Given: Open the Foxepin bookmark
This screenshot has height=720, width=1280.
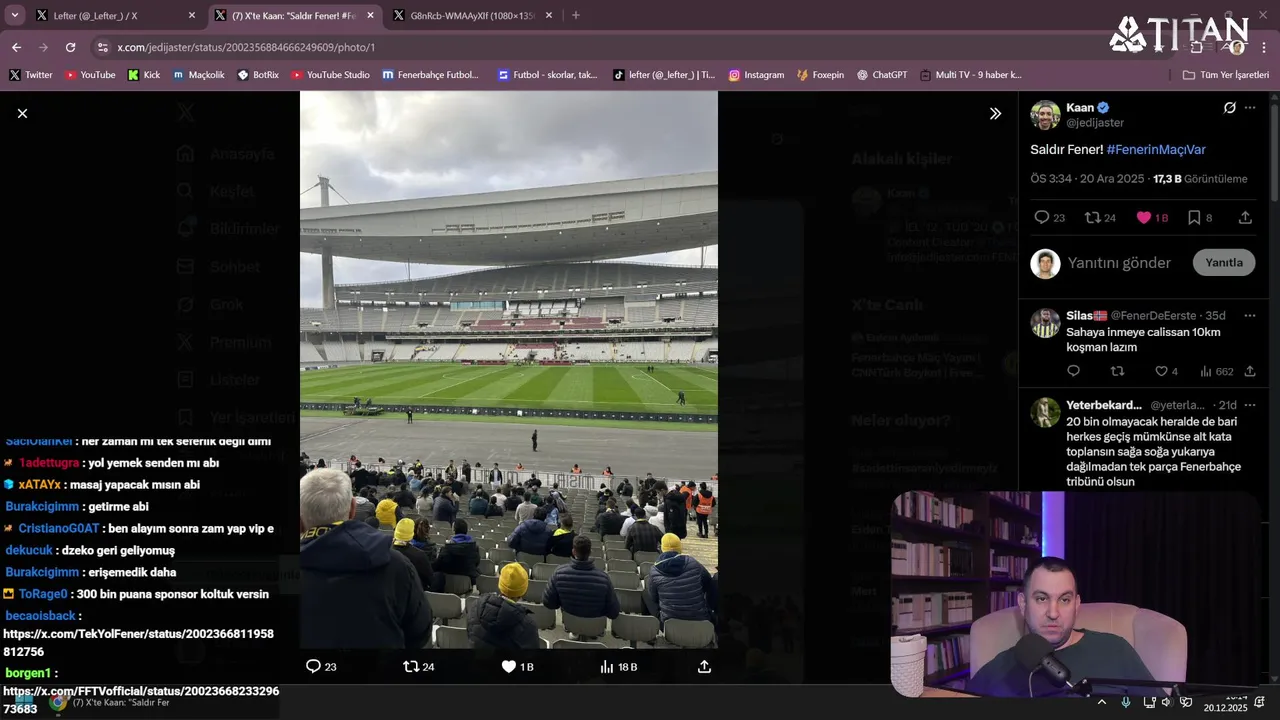Looking at the screenshot, I should (x=820, y=75).
